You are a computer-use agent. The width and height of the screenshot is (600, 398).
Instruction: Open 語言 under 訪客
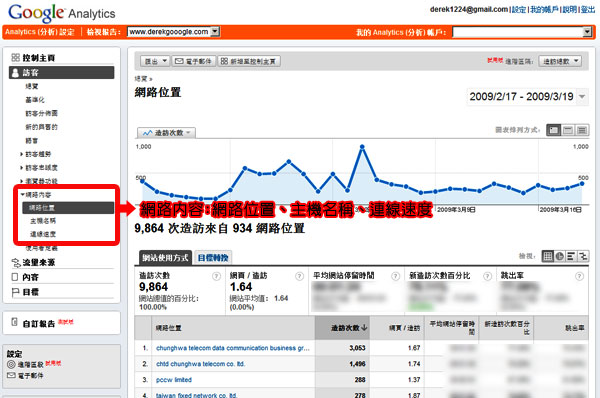point(31,141)
